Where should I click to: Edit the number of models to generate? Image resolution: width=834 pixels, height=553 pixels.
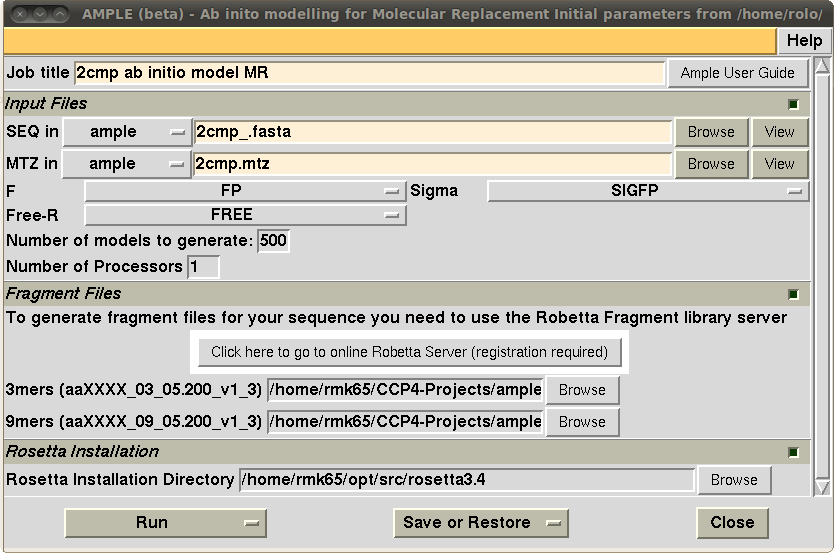(x=273, y=241)
